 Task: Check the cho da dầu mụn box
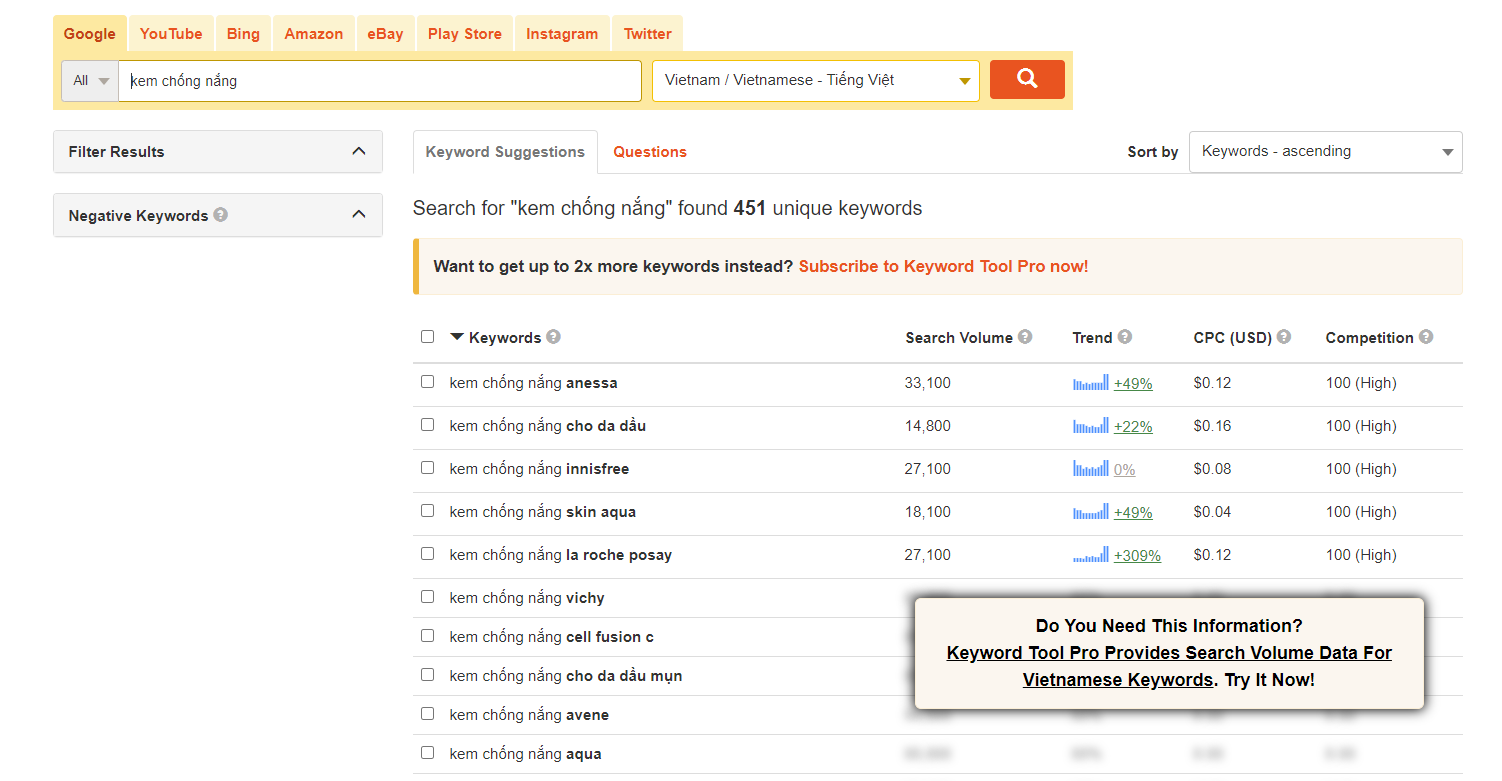428,675
